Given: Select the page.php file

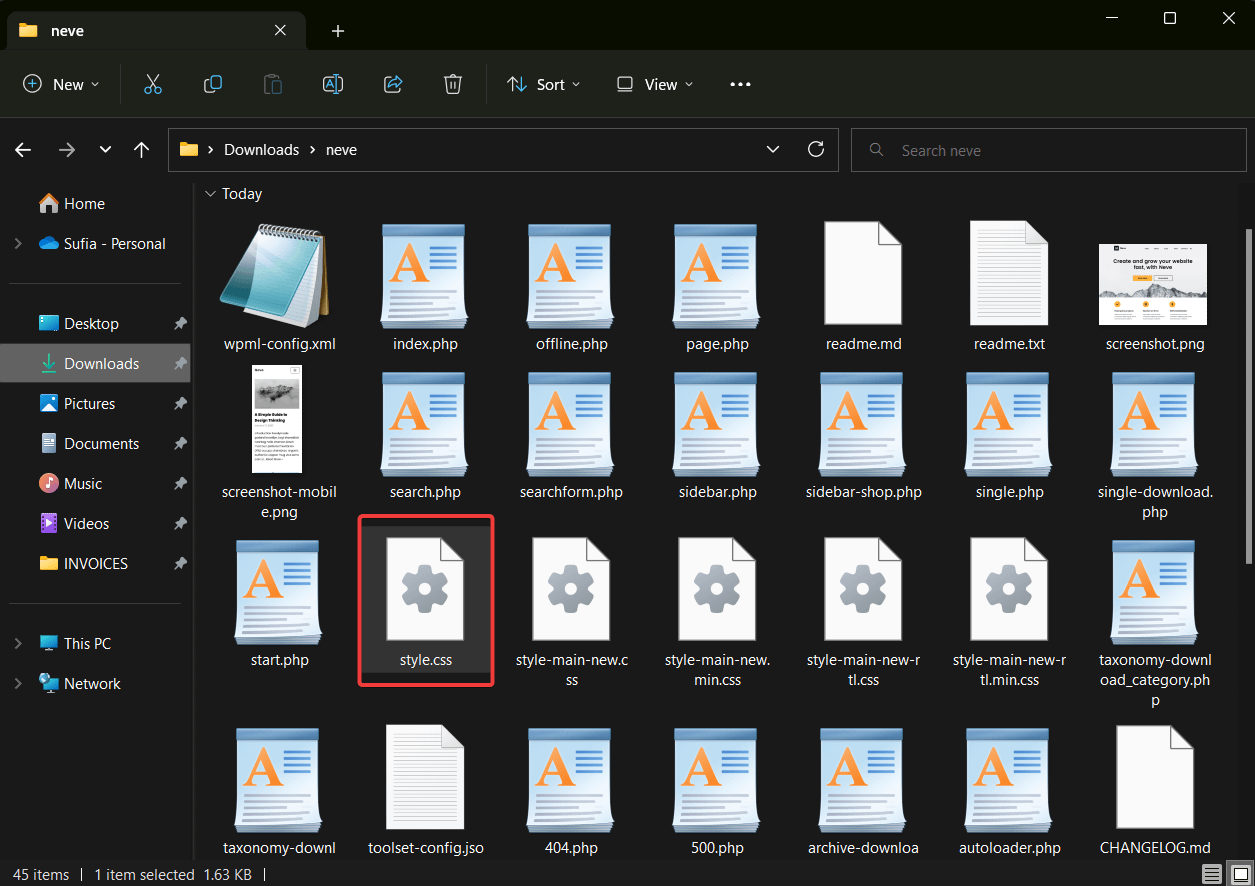Looking at the screenshot, I should click(x=718, y=290).
